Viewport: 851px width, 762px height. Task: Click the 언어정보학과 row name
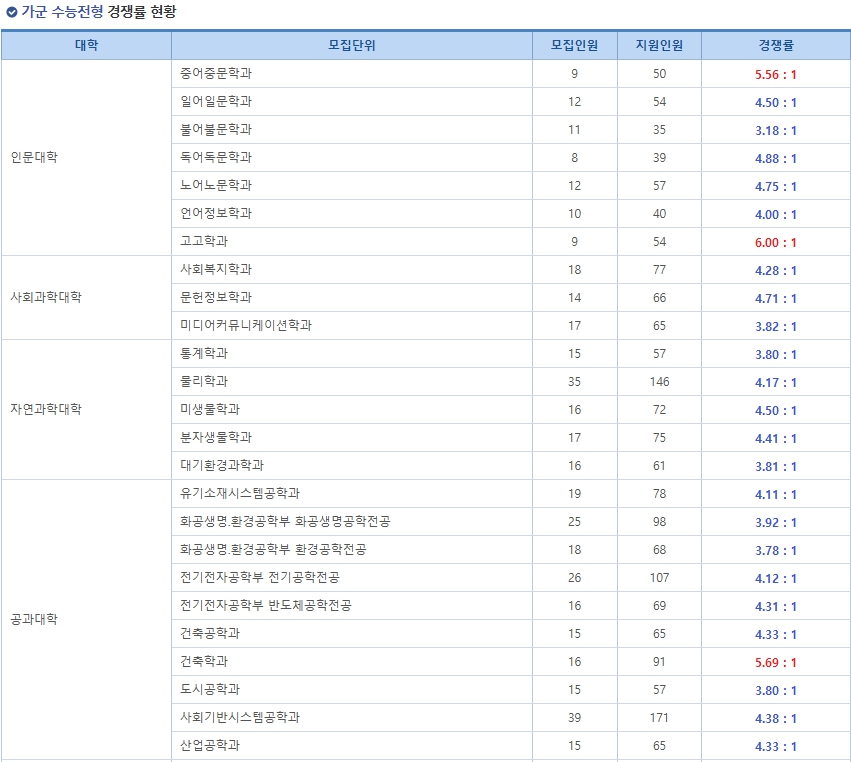pyautogui.click(x=216, y=213)
